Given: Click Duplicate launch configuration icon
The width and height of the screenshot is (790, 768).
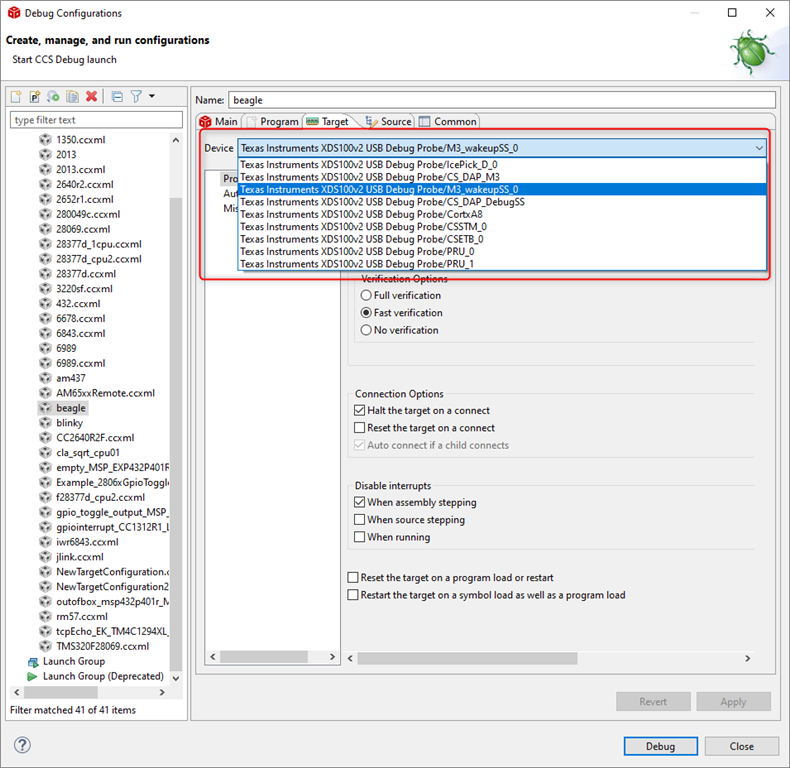Looking at the screenshot, I should coord(73,96).
